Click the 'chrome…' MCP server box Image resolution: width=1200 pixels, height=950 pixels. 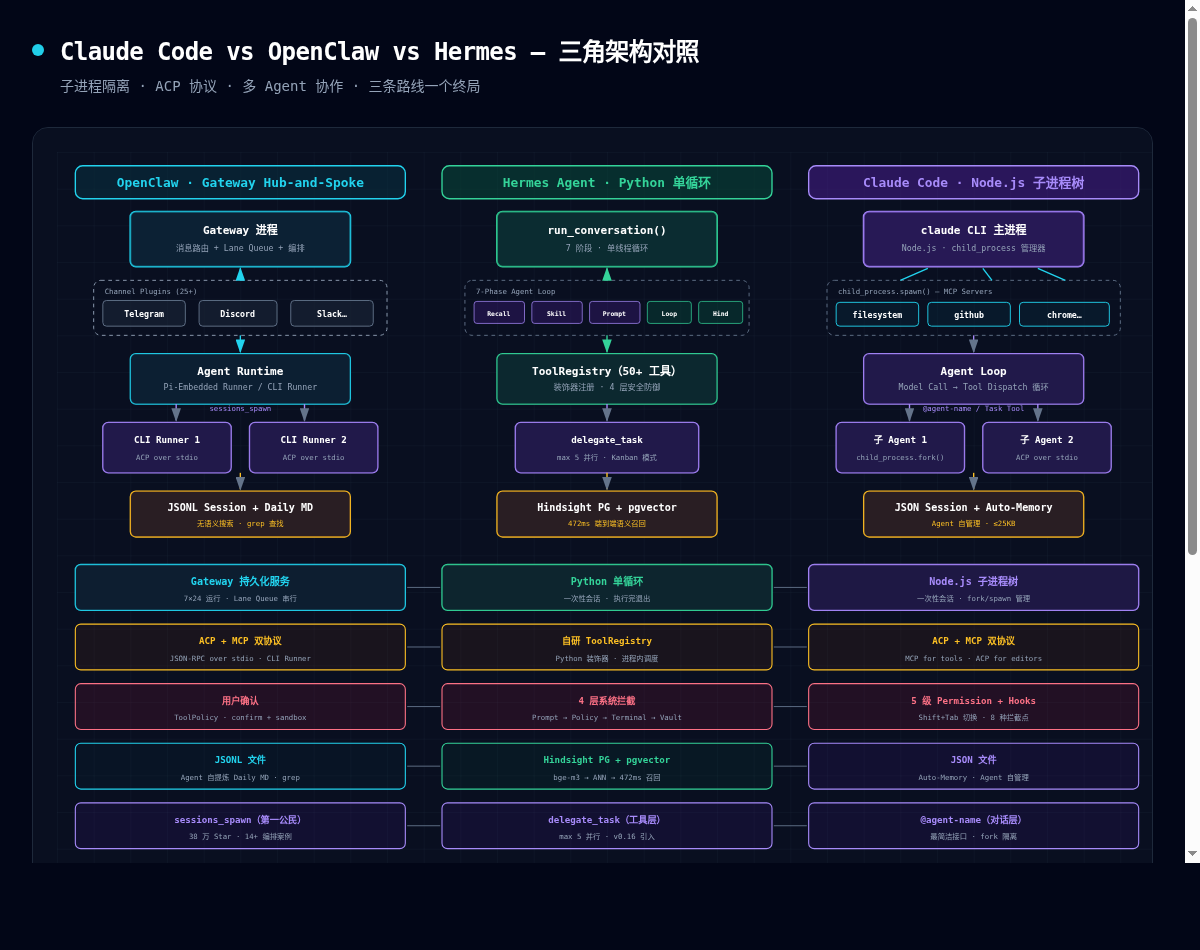click(x=1064, y=314)
